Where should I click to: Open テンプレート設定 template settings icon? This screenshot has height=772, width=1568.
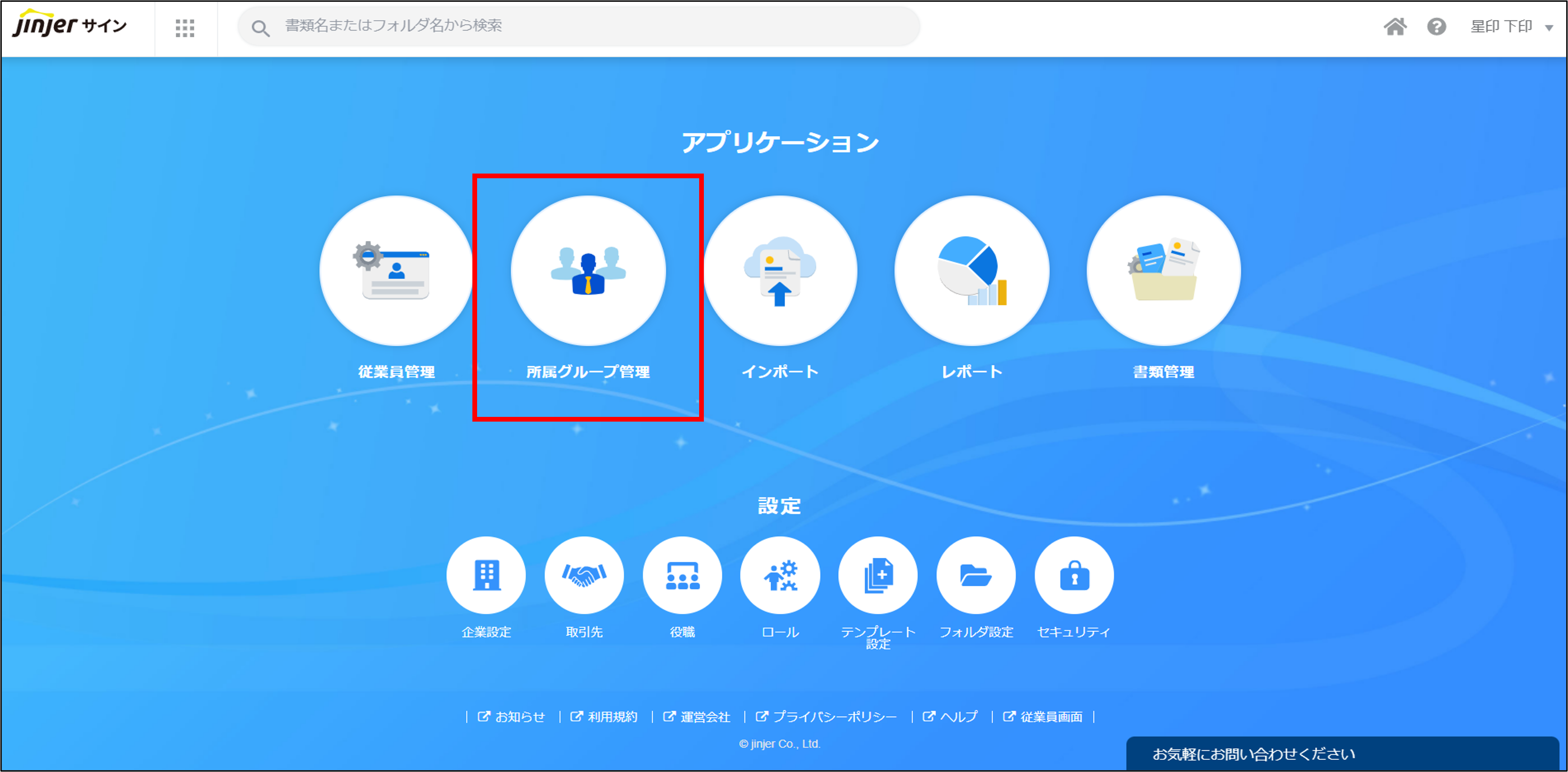[878, 575]
